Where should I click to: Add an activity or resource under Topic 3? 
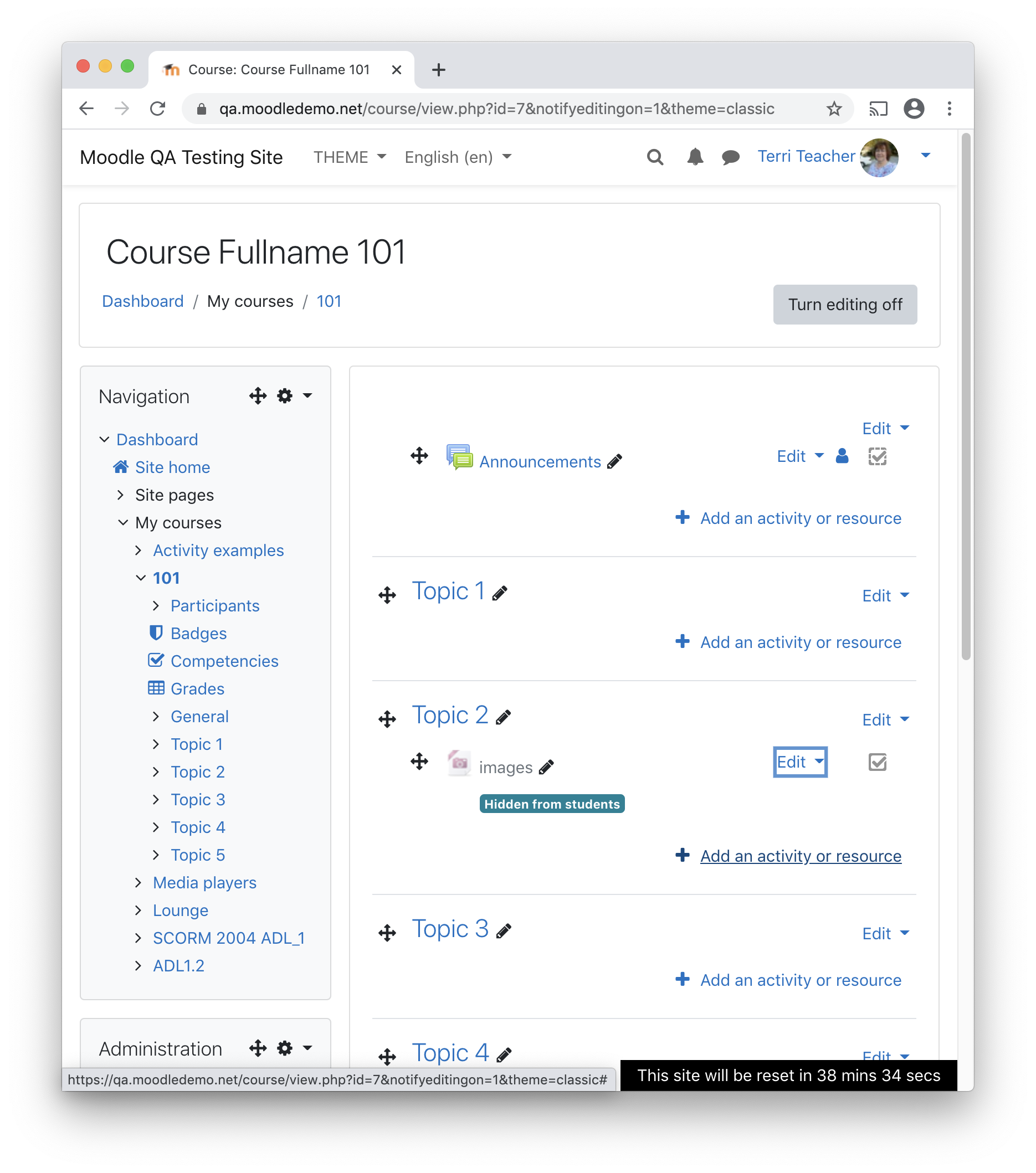tap(800, 980)
